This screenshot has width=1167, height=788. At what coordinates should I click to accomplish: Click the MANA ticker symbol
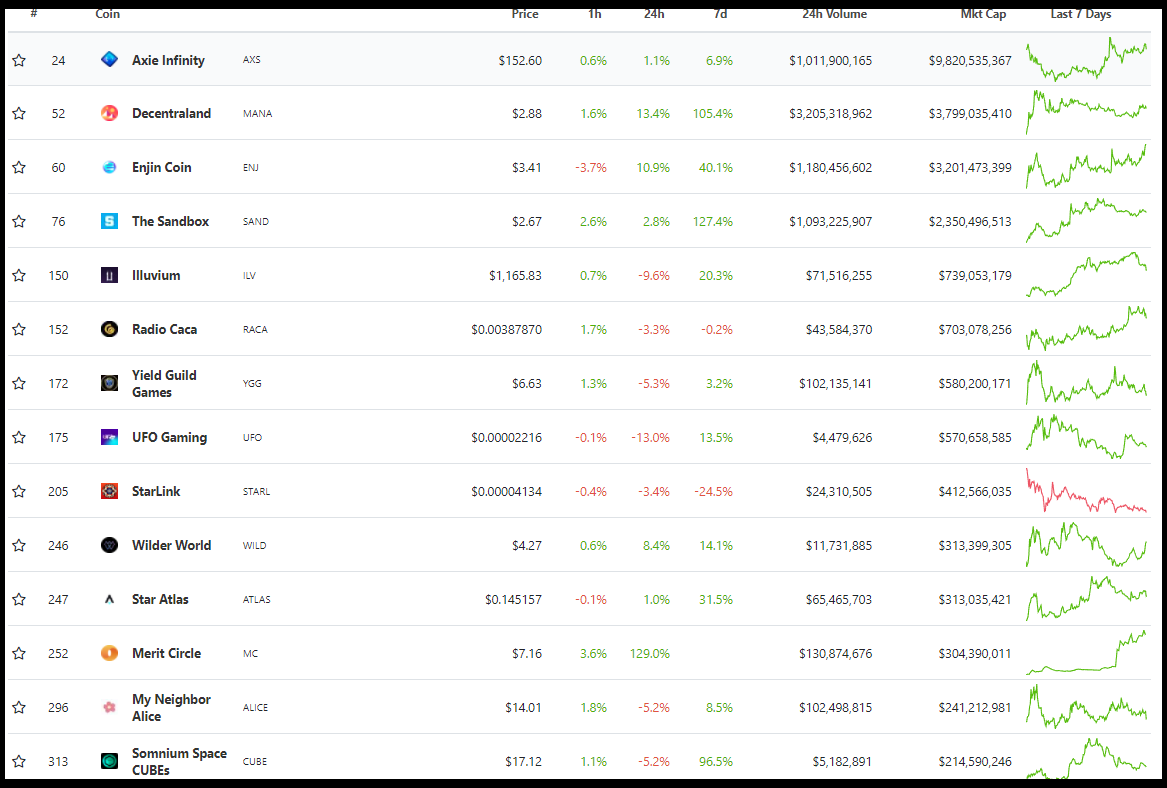(258, 113)
